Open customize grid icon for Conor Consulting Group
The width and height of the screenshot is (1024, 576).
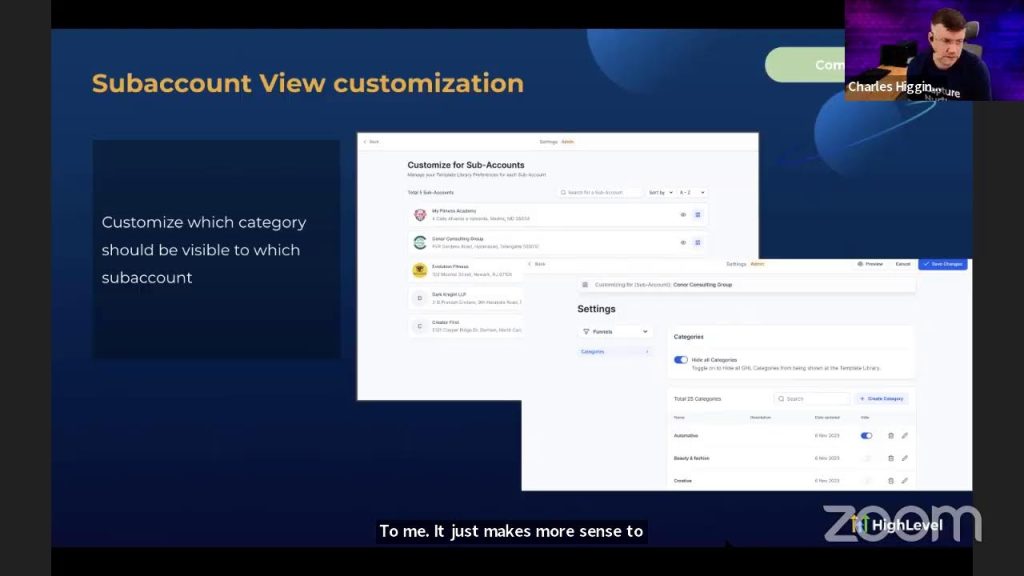point(697,243)
